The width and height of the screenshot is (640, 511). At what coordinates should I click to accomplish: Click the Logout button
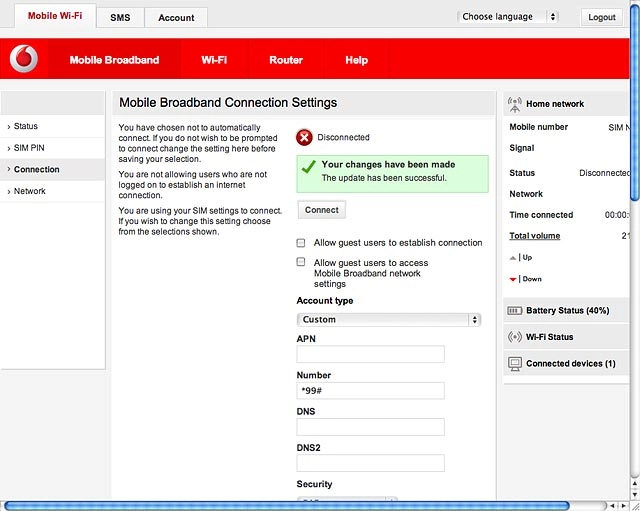click(602, 17)
